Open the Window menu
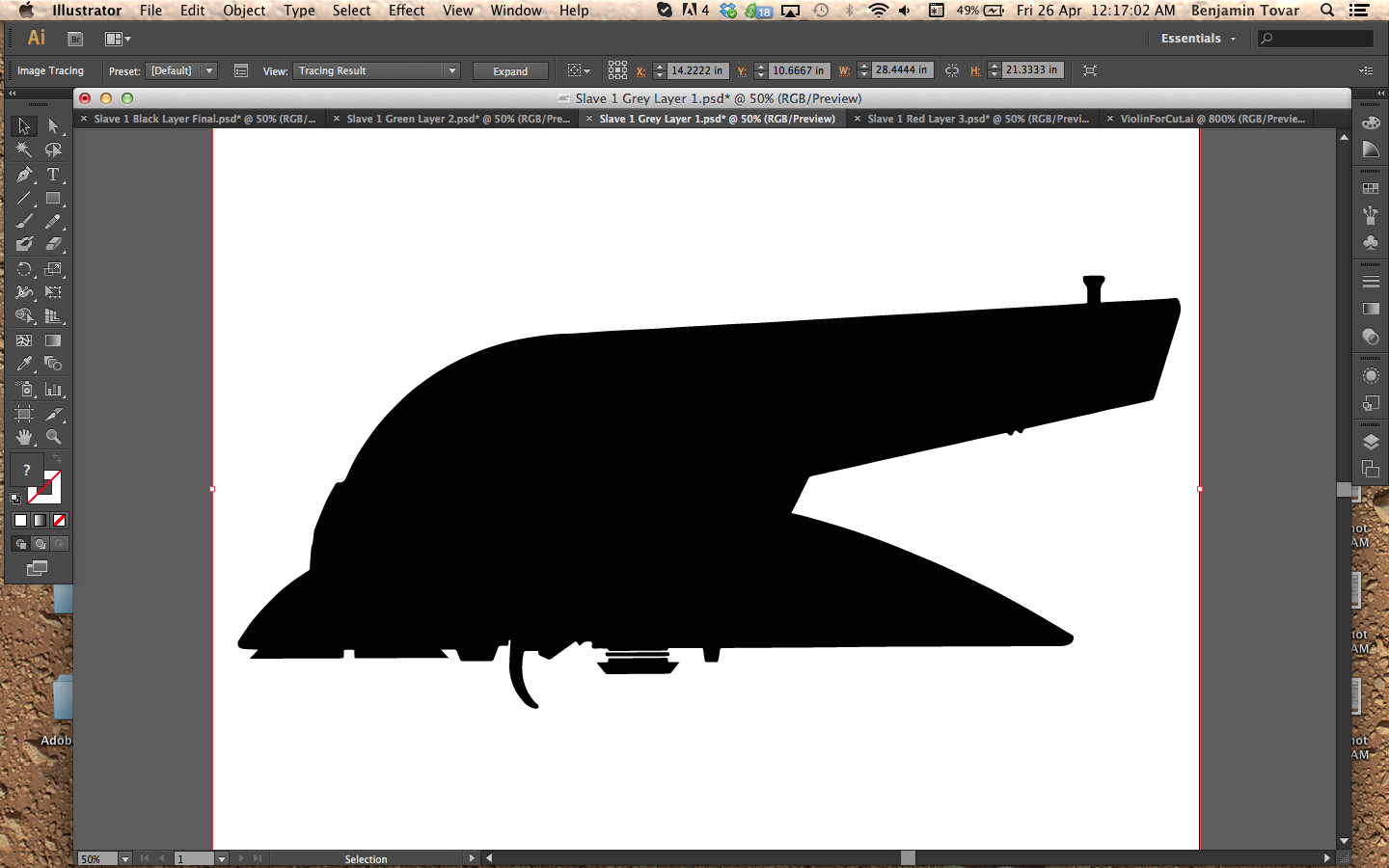The height and width of the screenshot is (868, 1389). [516, 11]
